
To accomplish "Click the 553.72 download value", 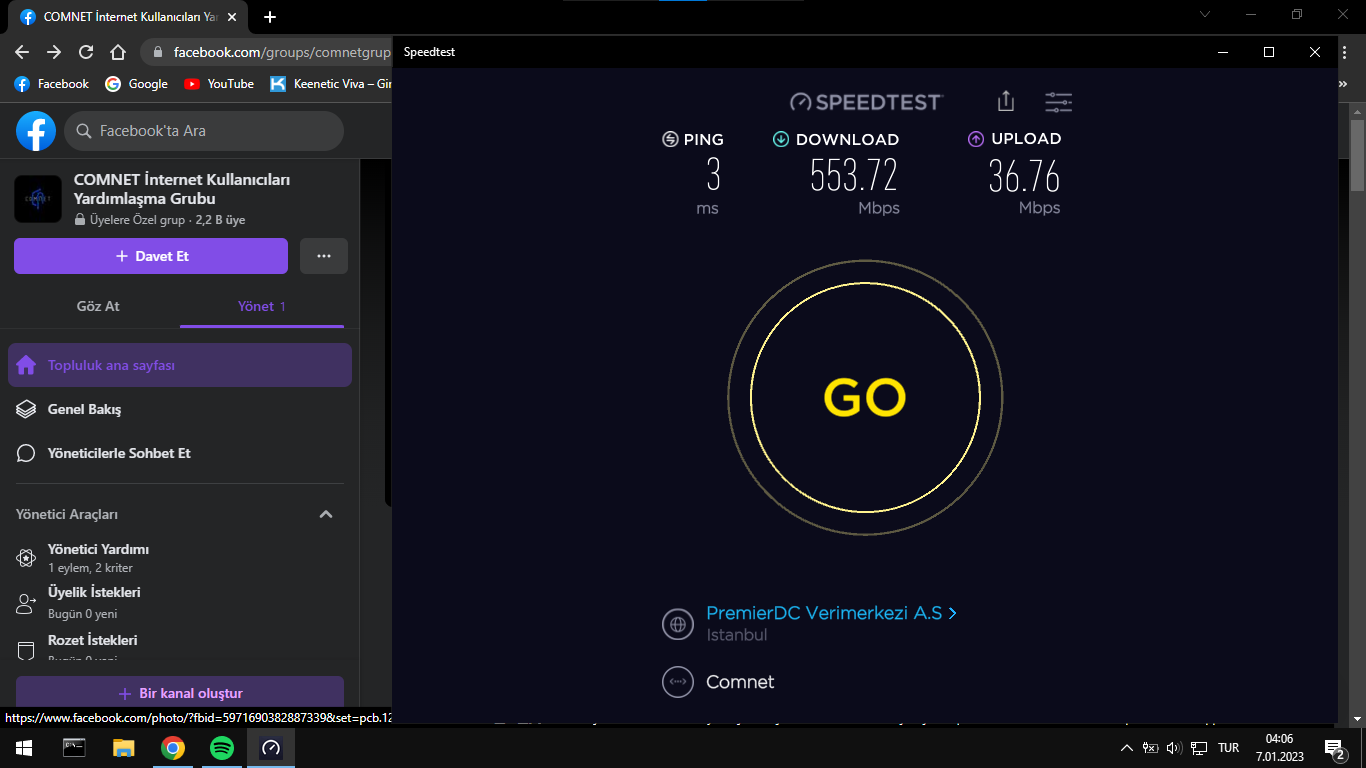I will point(854,176).
